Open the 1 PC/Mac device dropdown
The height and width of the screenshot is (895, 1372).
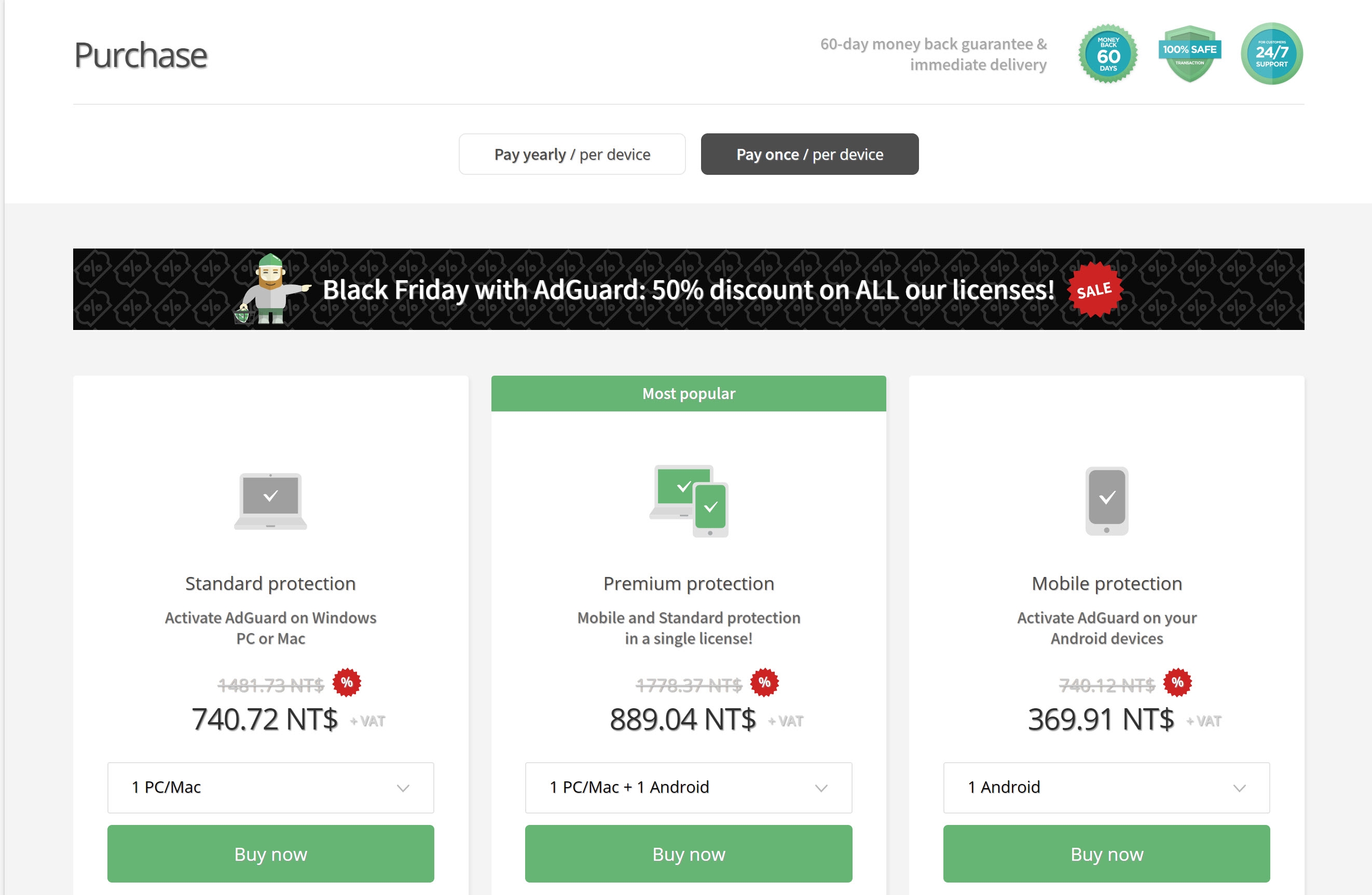point(270,787)
